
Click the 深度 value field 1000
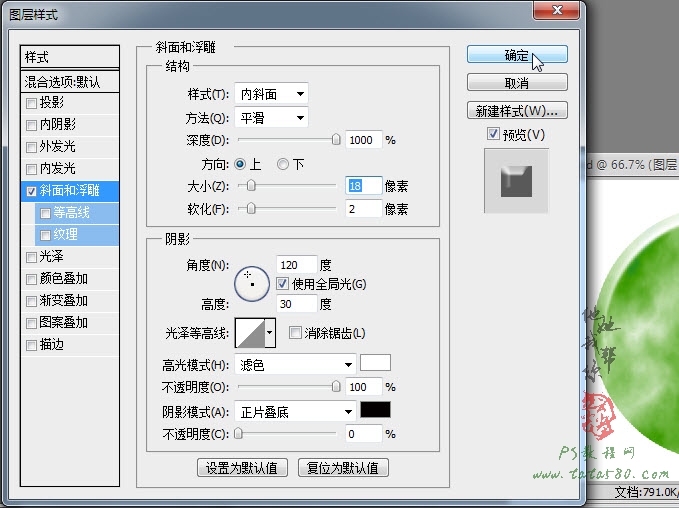tap(364, 140)
